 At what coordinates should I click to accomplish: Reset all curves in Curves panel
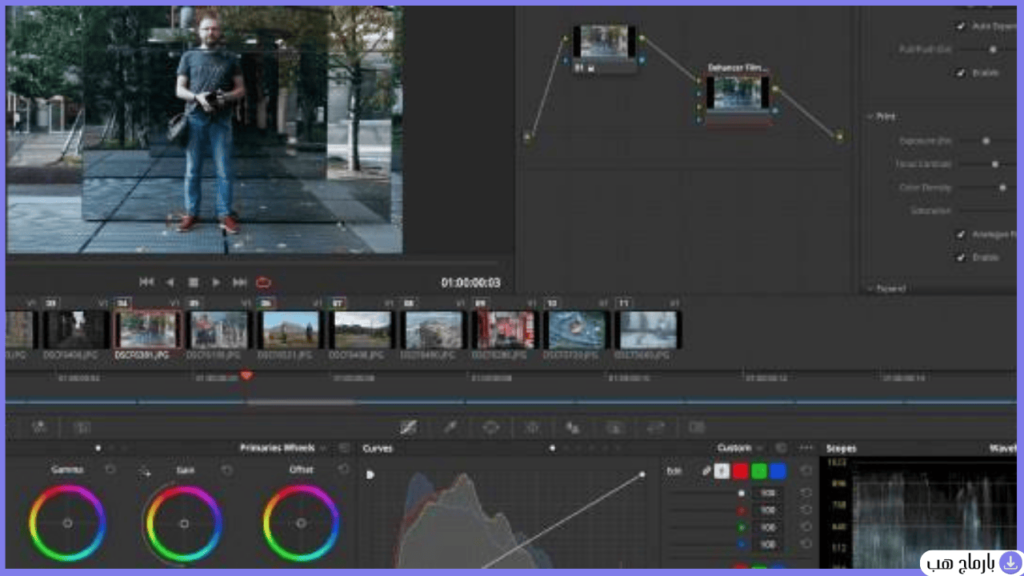(x=781, y=448)
